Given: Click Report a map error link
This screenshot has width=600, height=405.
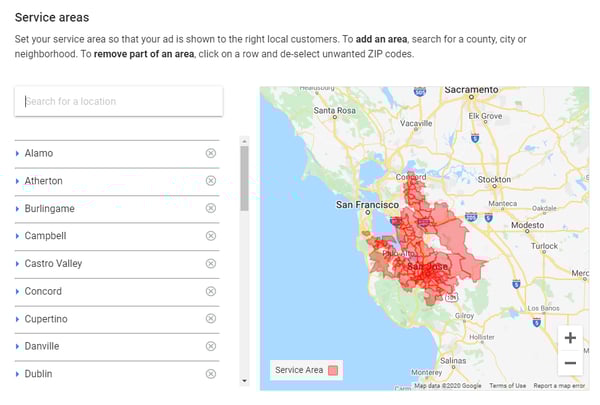Looking at the screenshot, I should click(559, 385).
